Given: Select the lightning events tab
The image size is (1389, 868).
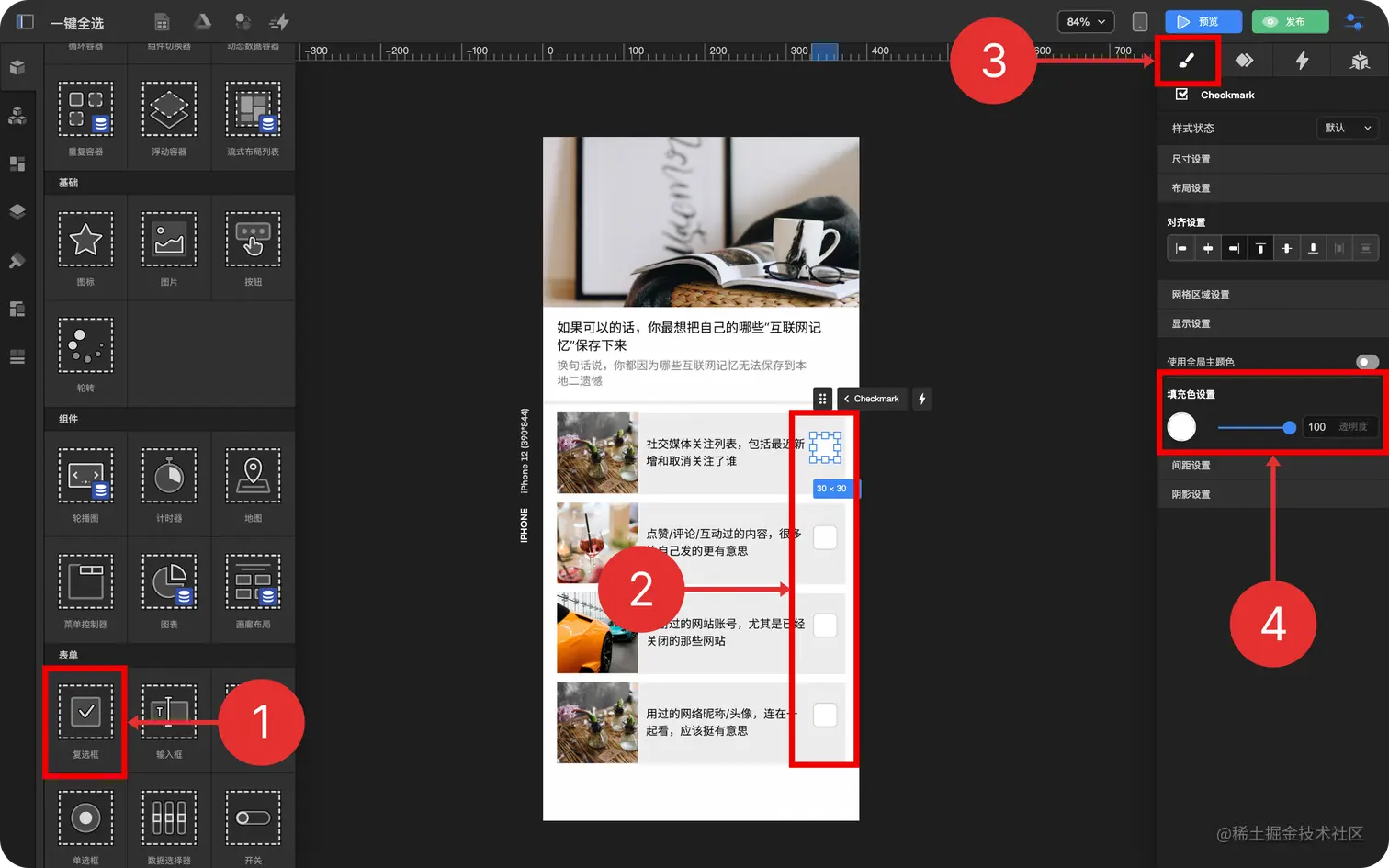Looking at the screenshot, I should point(1302,61).
